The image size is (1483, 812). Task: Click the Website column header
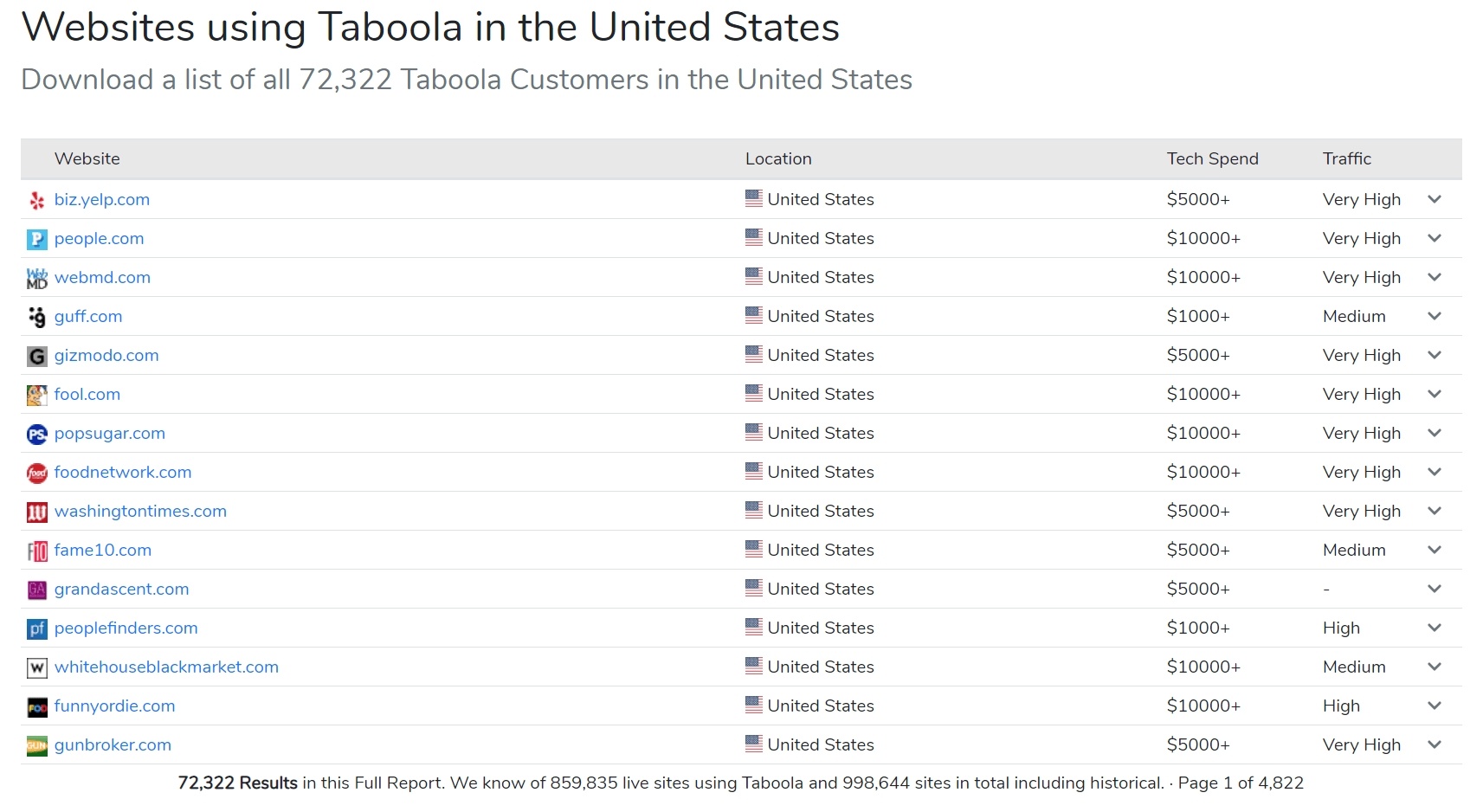[87, 158]
